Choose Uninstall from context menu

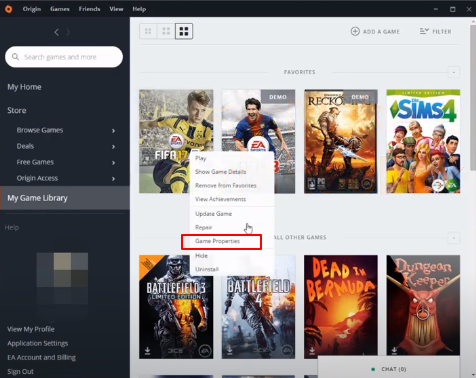(232, 269)
